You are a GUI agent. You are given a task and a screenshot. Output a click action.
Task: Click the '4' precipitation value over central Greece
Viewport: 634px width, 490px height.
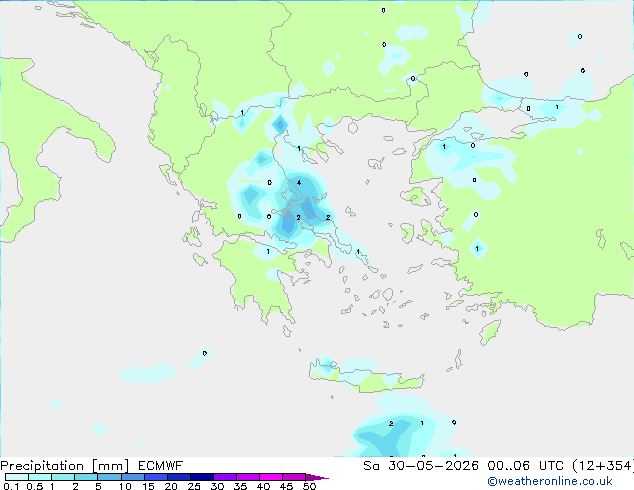click(x=299, y=183)
